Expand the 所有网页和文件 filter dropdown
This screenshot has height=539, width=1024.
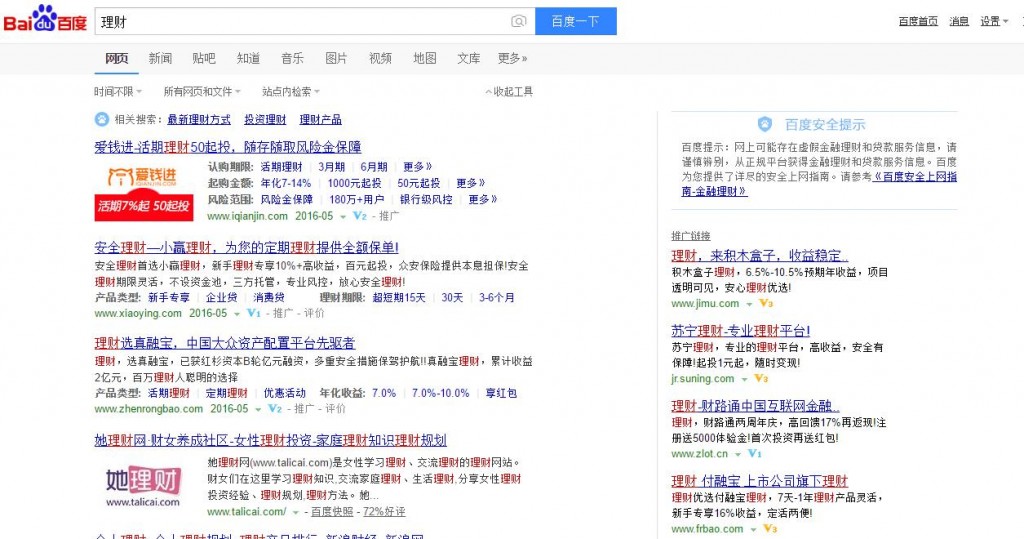[202, 91]
